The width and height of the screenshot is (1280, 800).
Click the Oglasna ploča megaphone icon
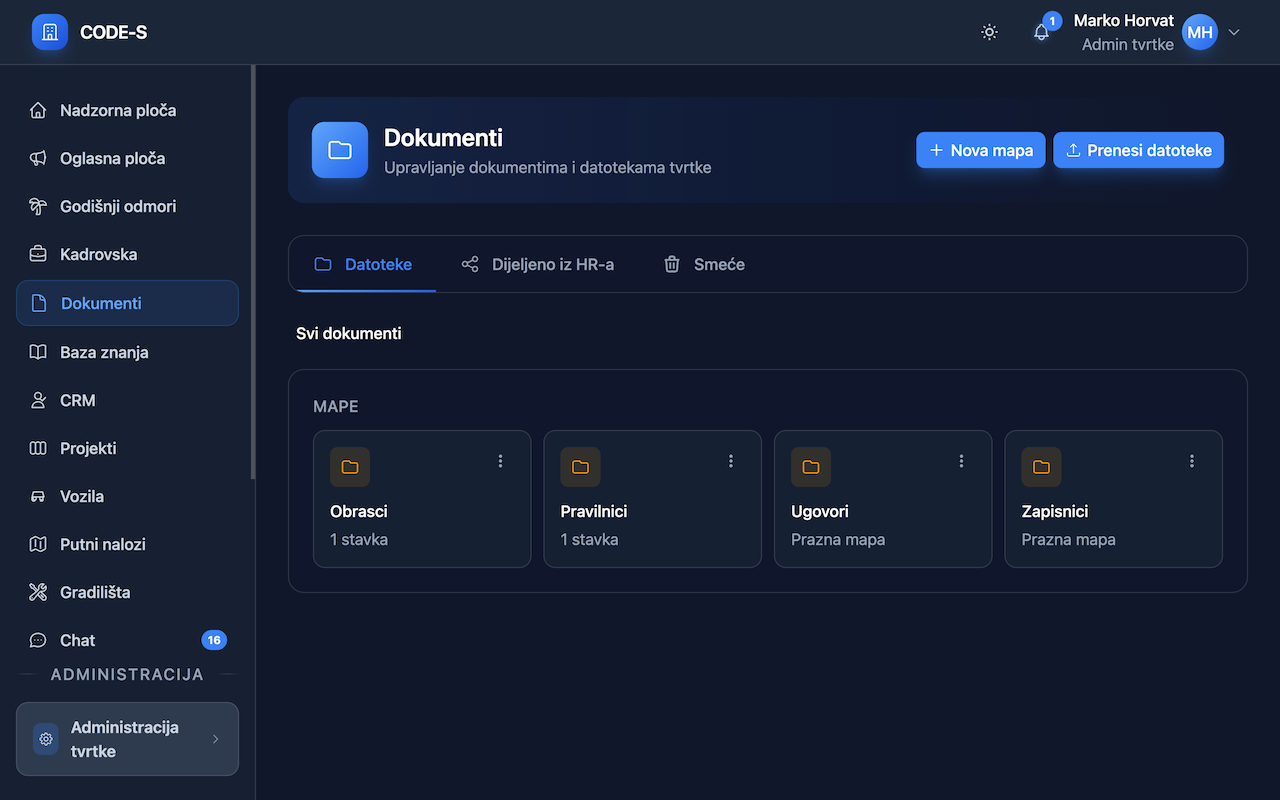coord(38,158)
